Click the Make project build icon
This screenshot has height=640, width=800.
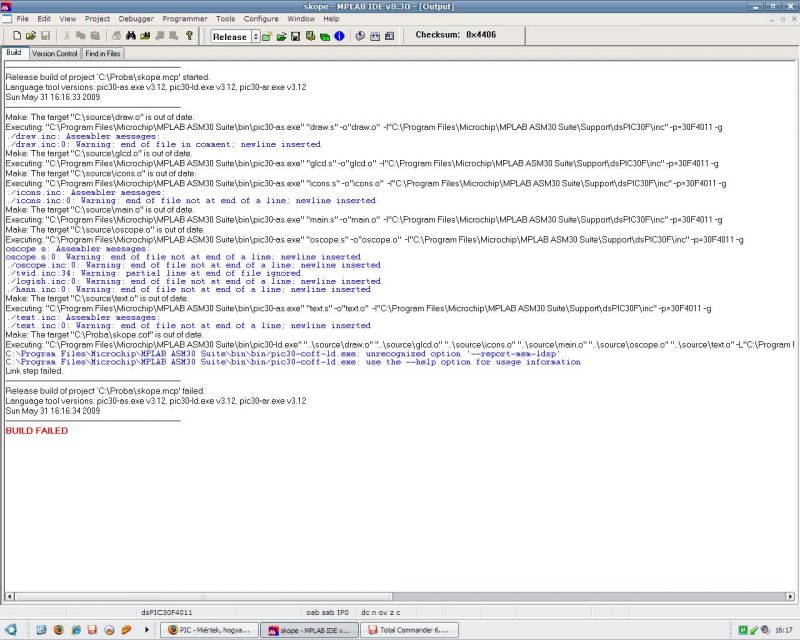[x=360, y=36]
